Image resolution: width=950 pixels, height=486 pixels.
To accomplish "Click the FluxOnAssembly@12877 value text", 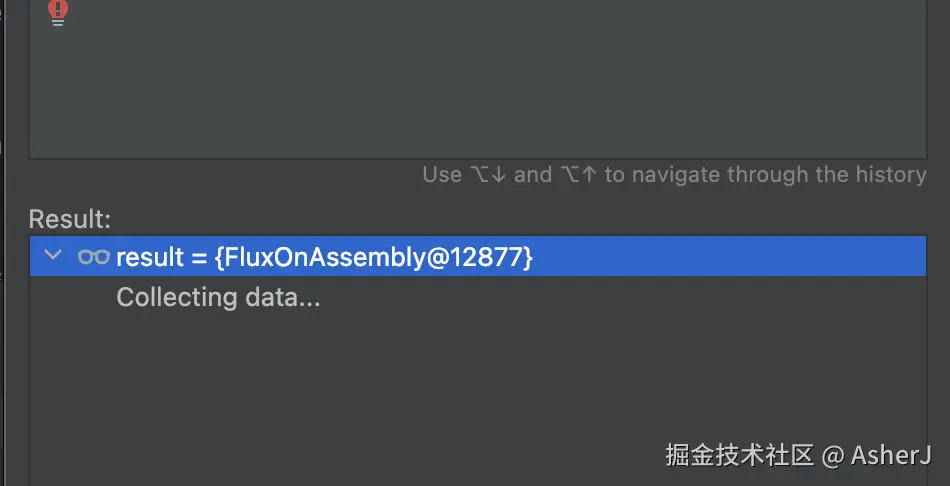I will click(373, 257).
